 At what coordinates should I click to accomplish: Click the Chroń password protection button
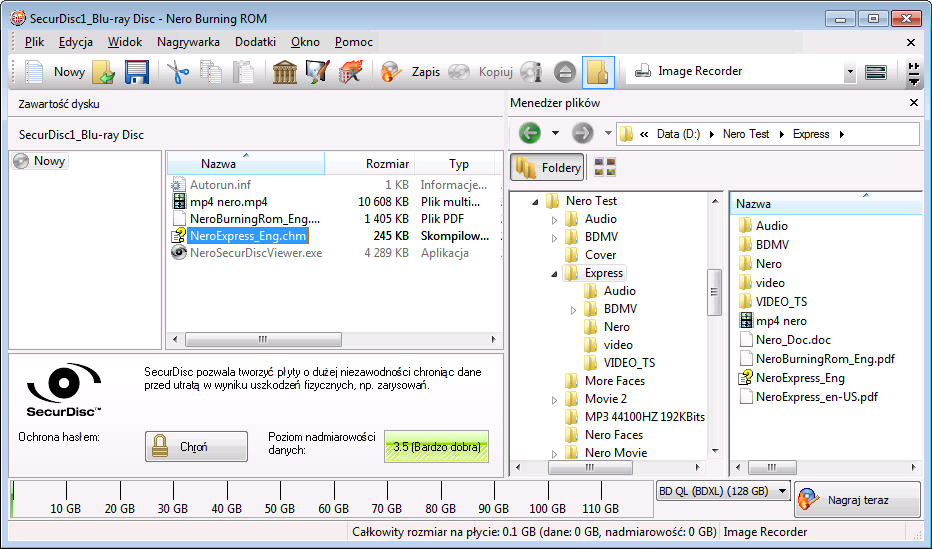[196, 446]
